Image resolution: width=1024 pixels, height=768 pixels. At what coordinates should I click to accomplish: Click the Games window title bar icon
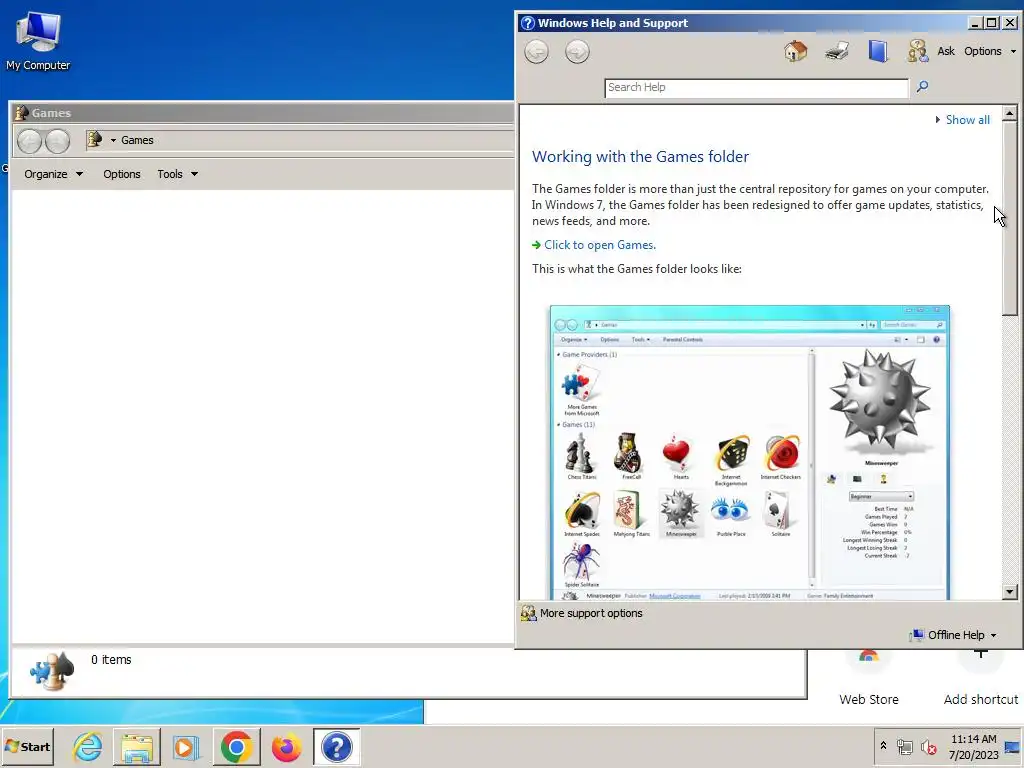click(x=22, y=112)
